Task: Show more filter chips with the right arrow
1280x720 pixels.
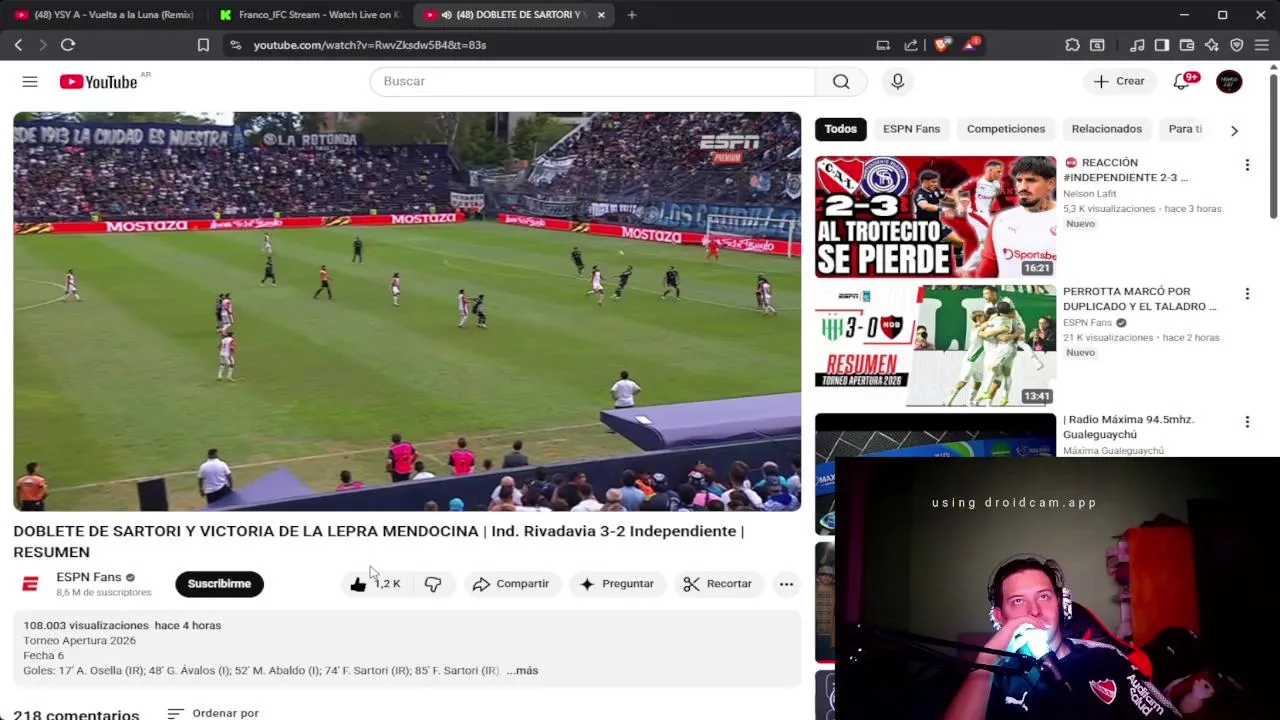Action: (1234, 130)
